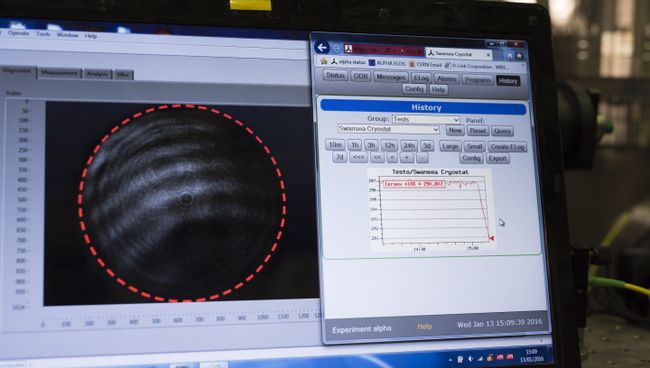Open favorites via the star icon

point(519,56)
